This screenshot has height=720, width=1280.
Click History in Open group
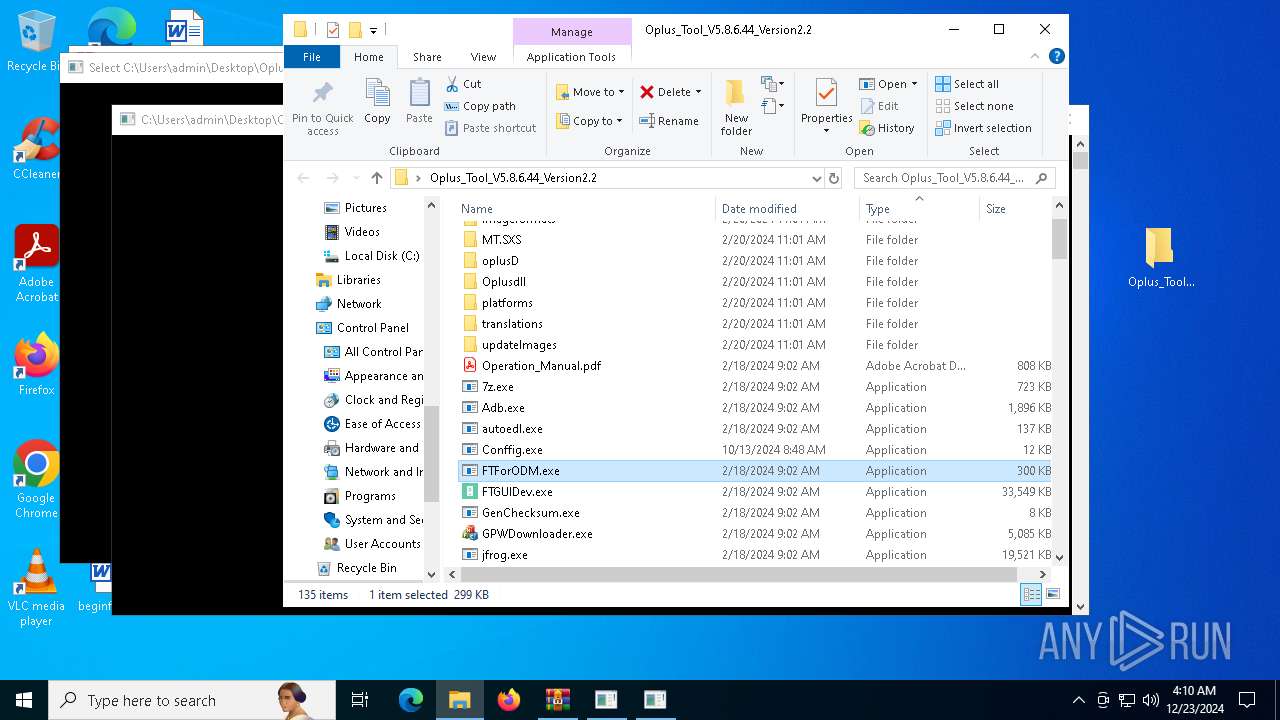pos(886,128)
